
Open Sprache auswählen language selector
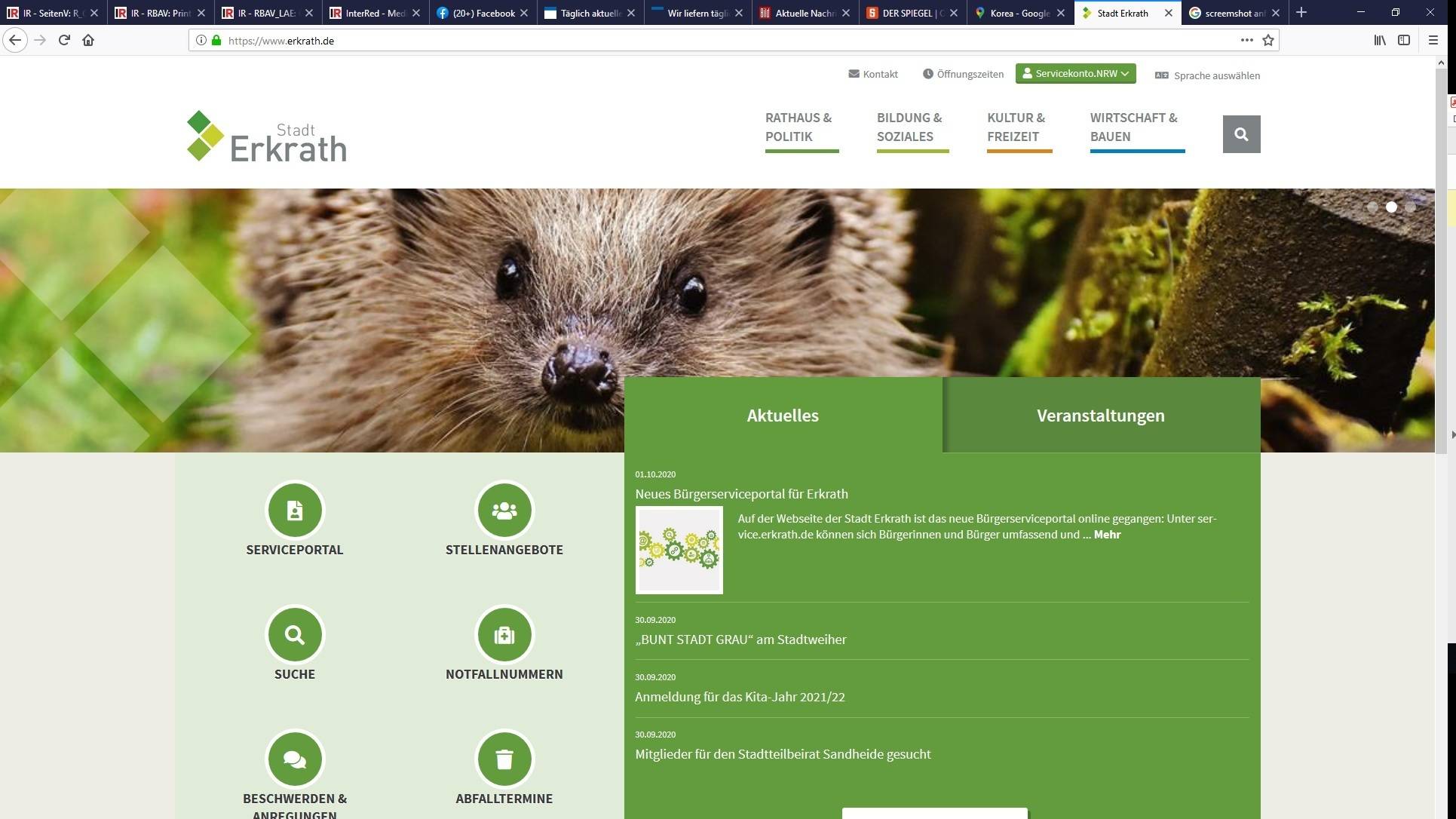[1207, 75]
